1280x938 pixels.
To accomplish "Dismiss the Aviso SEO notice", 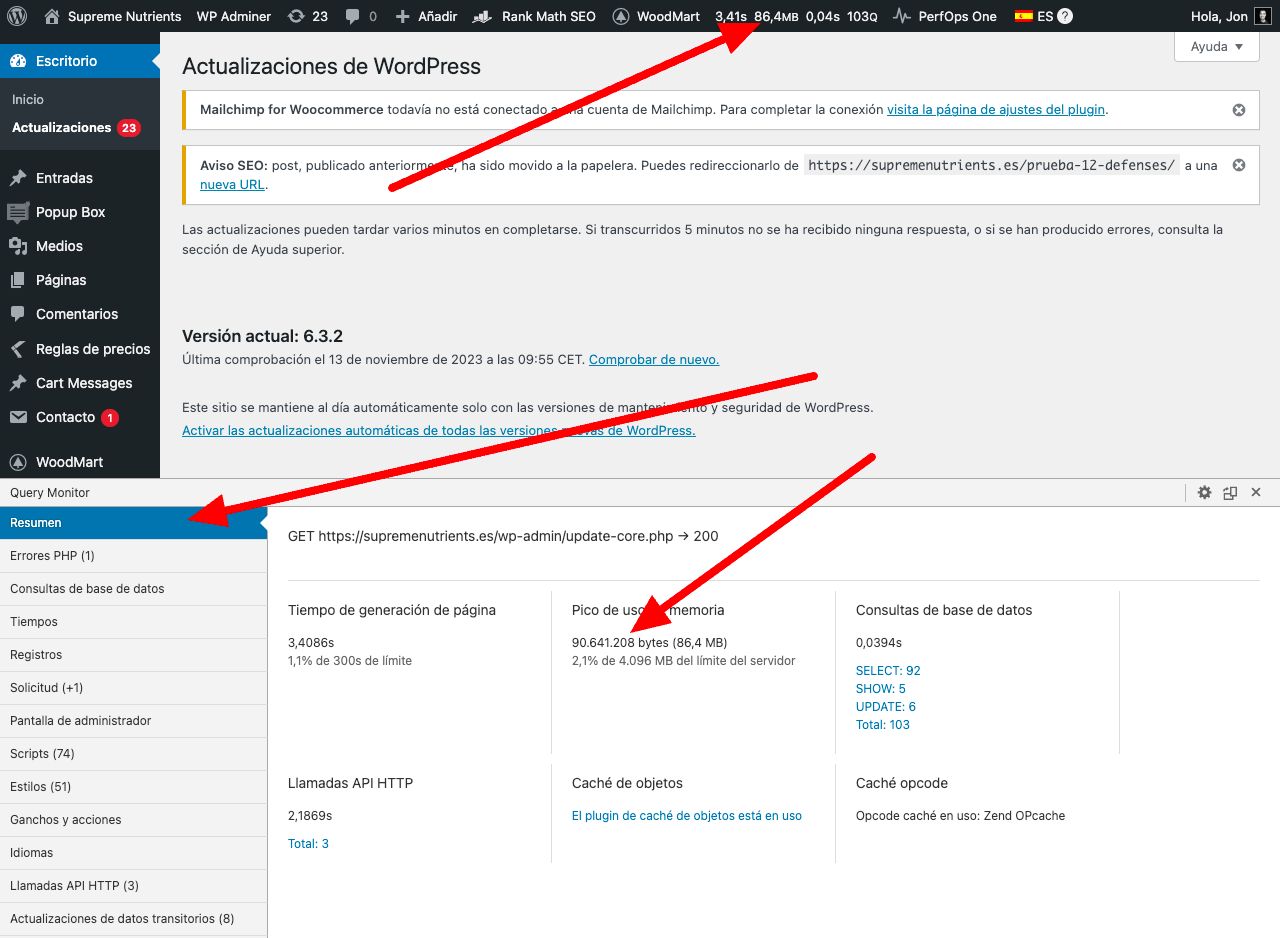I will [x=1239, y=165].
